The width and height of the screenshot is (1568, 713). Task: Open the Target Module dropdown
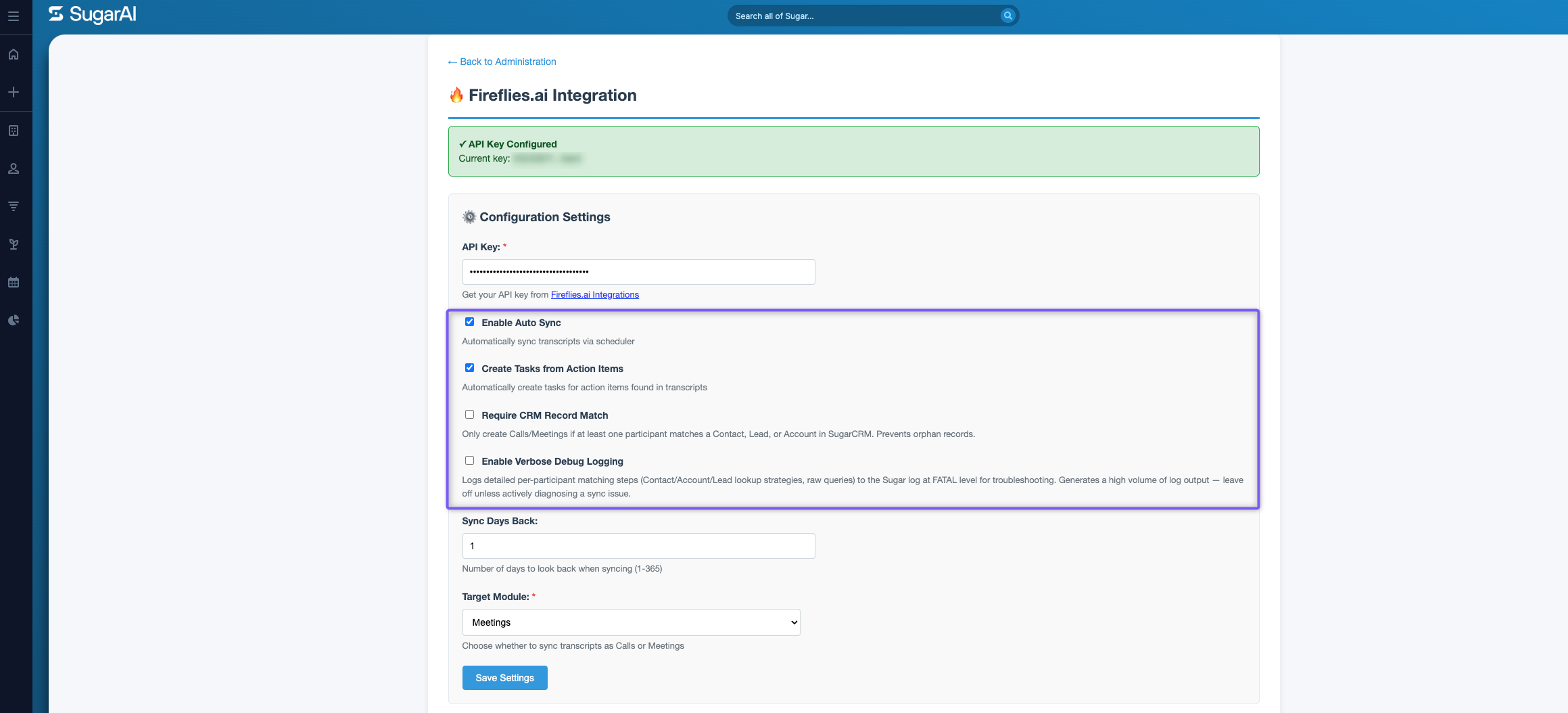click(x=631, y=622)
